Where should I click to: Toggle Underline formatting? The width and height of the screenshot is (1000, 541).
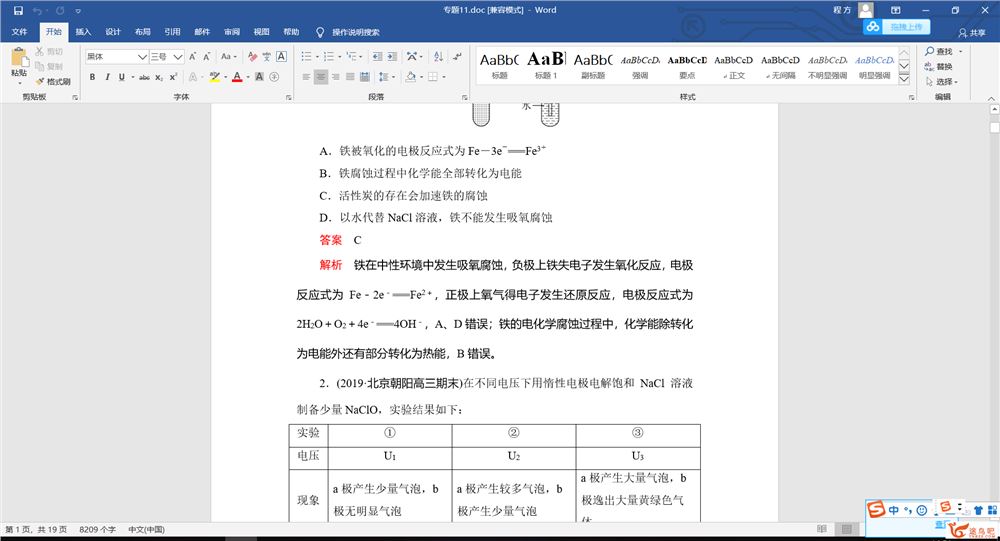(x=121, y=77)
